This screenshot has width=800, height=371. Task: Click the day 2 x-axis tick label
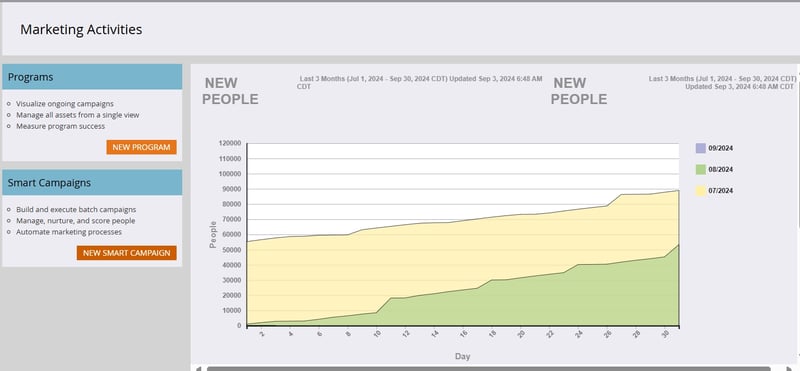coord(262,334)
